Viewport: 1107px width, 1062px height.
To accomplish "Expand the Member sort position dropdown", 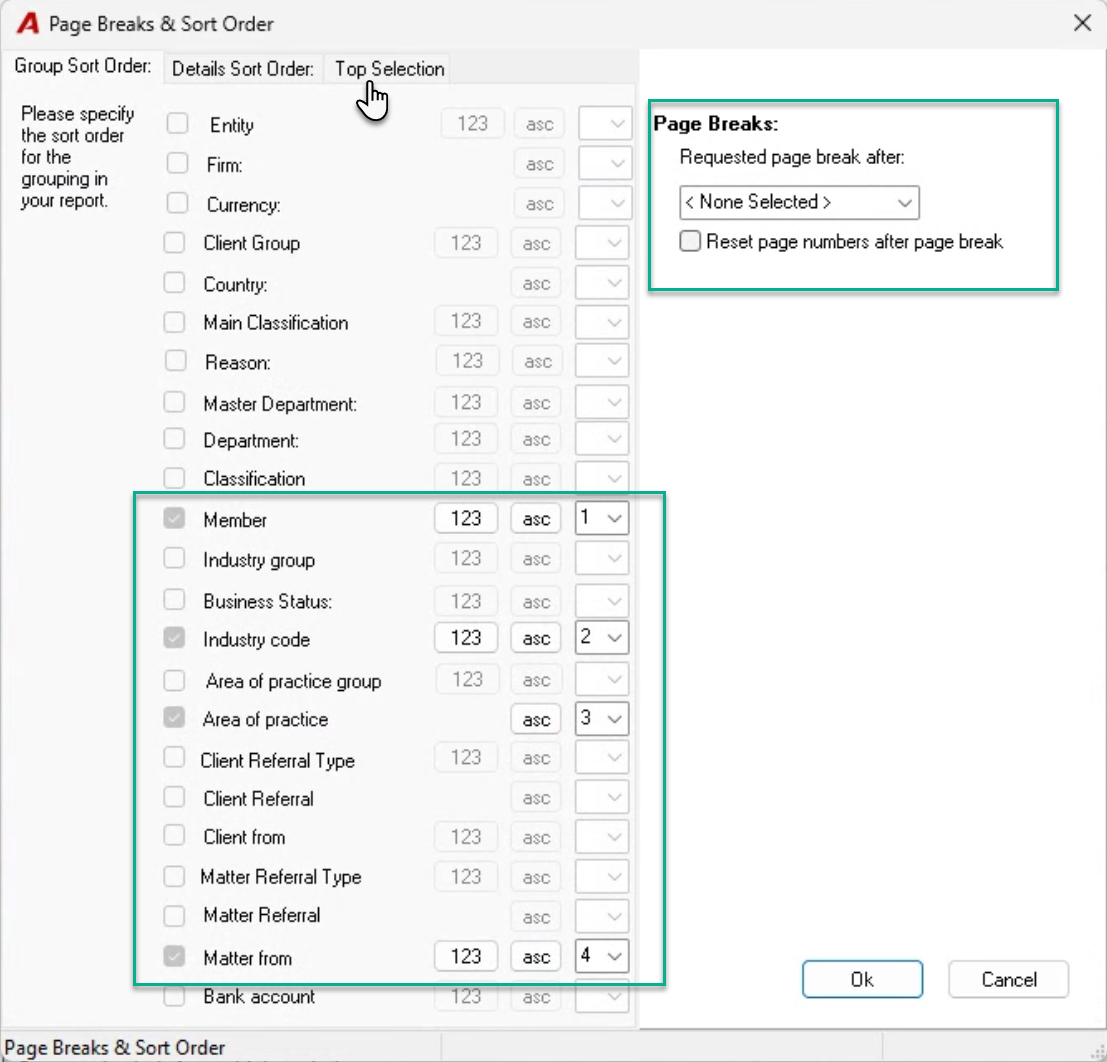I will [x=602, y=518].
